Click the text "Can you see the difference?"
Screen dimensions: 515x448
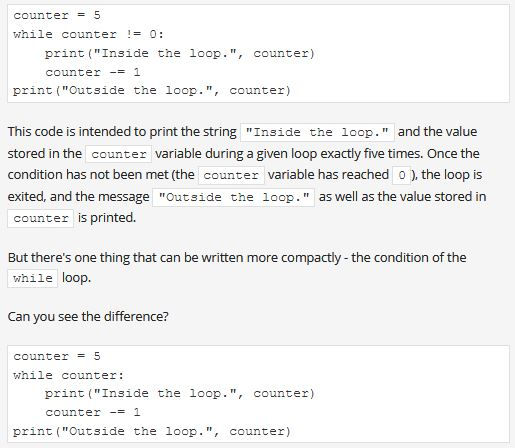(88, 316)
